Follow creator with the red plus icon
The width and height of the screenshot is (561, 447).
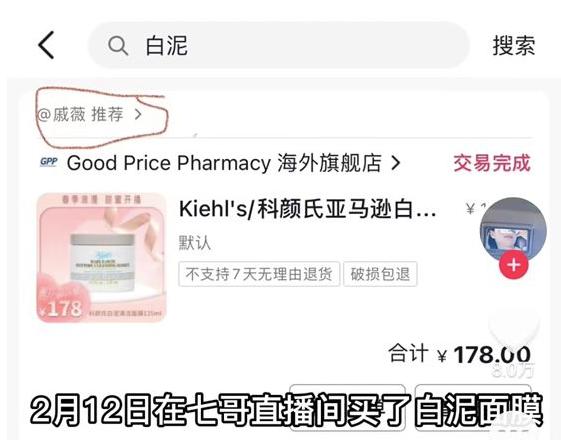(514, 265)
